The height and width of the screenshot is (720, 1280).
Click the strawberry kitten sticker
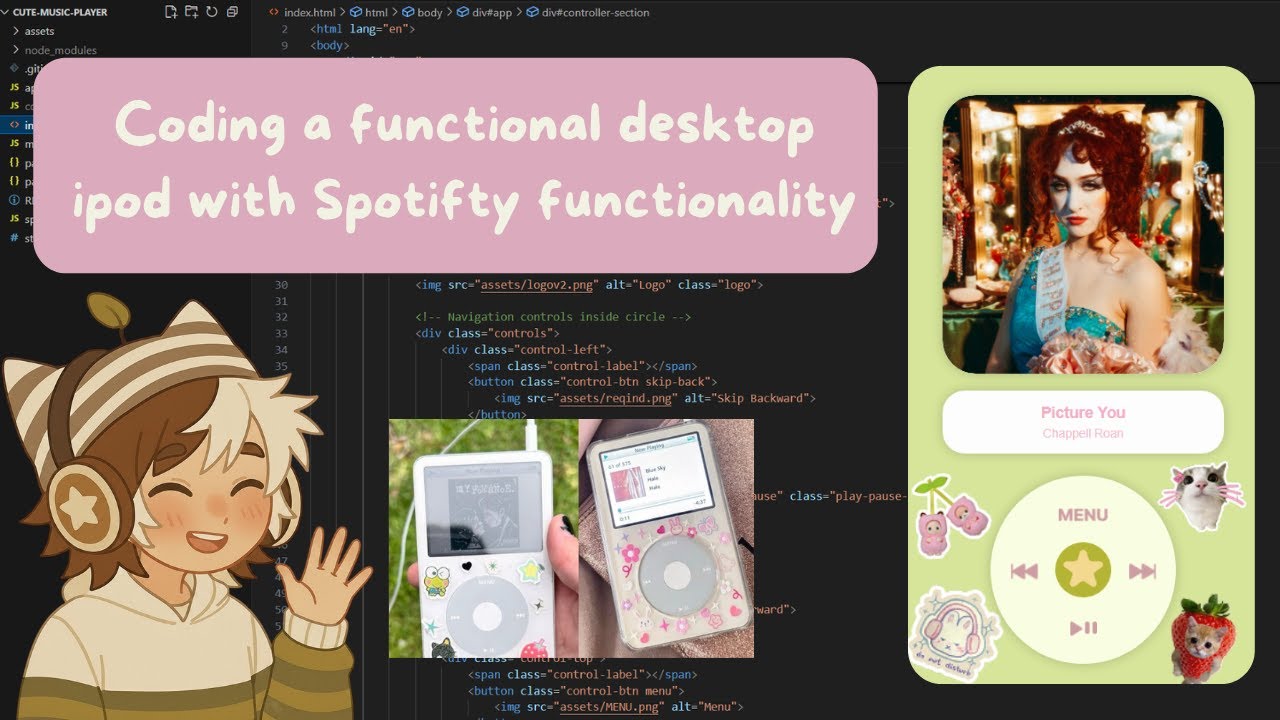tap(1202, 639)
